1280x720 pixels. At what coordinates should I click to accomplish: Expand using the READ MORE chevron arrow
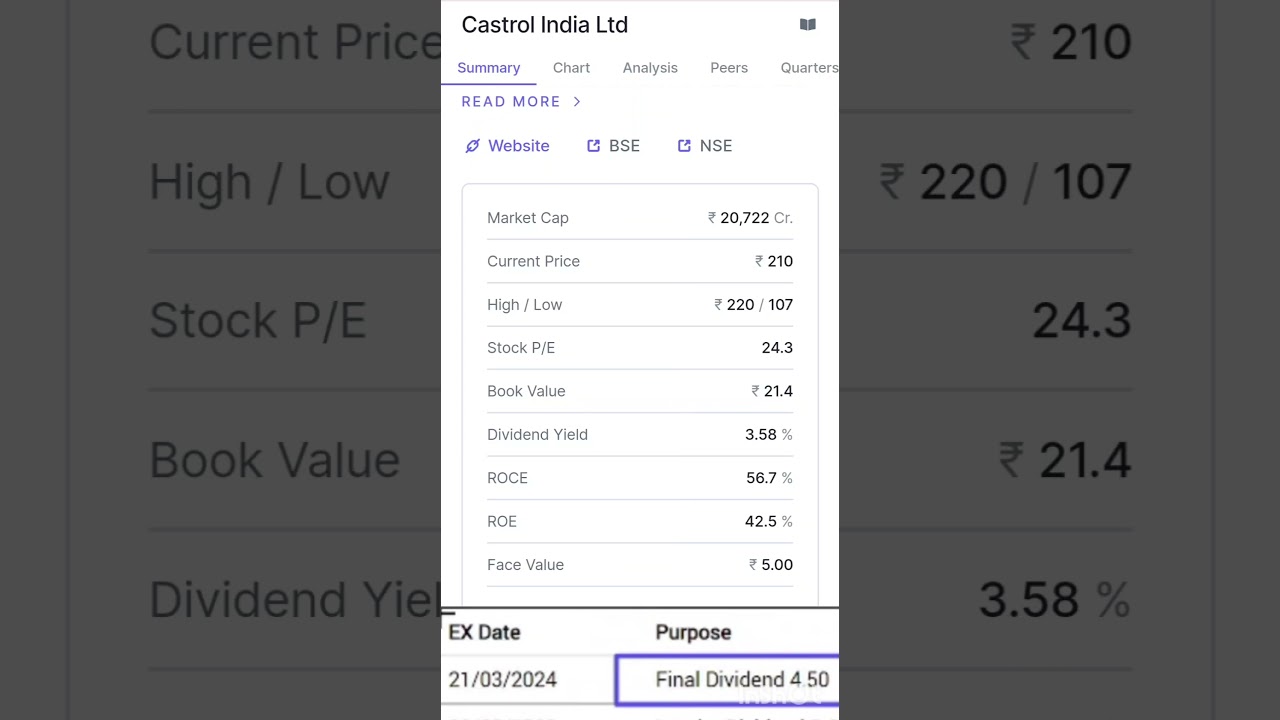pyautogui.click(x=577, y=102)
